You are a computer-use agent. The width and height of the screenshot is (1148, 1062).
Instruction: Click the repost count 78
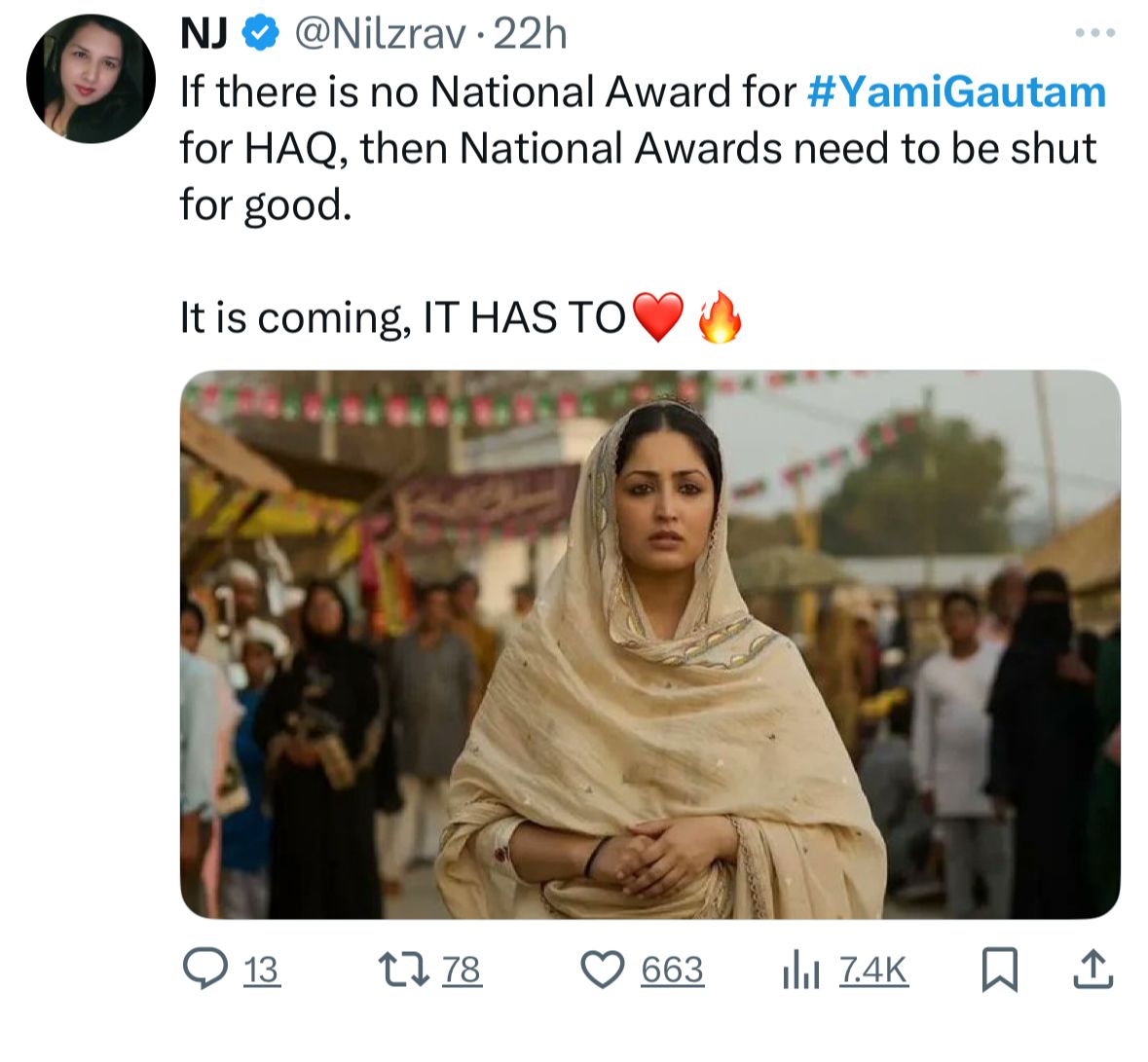tap(463, 970)
